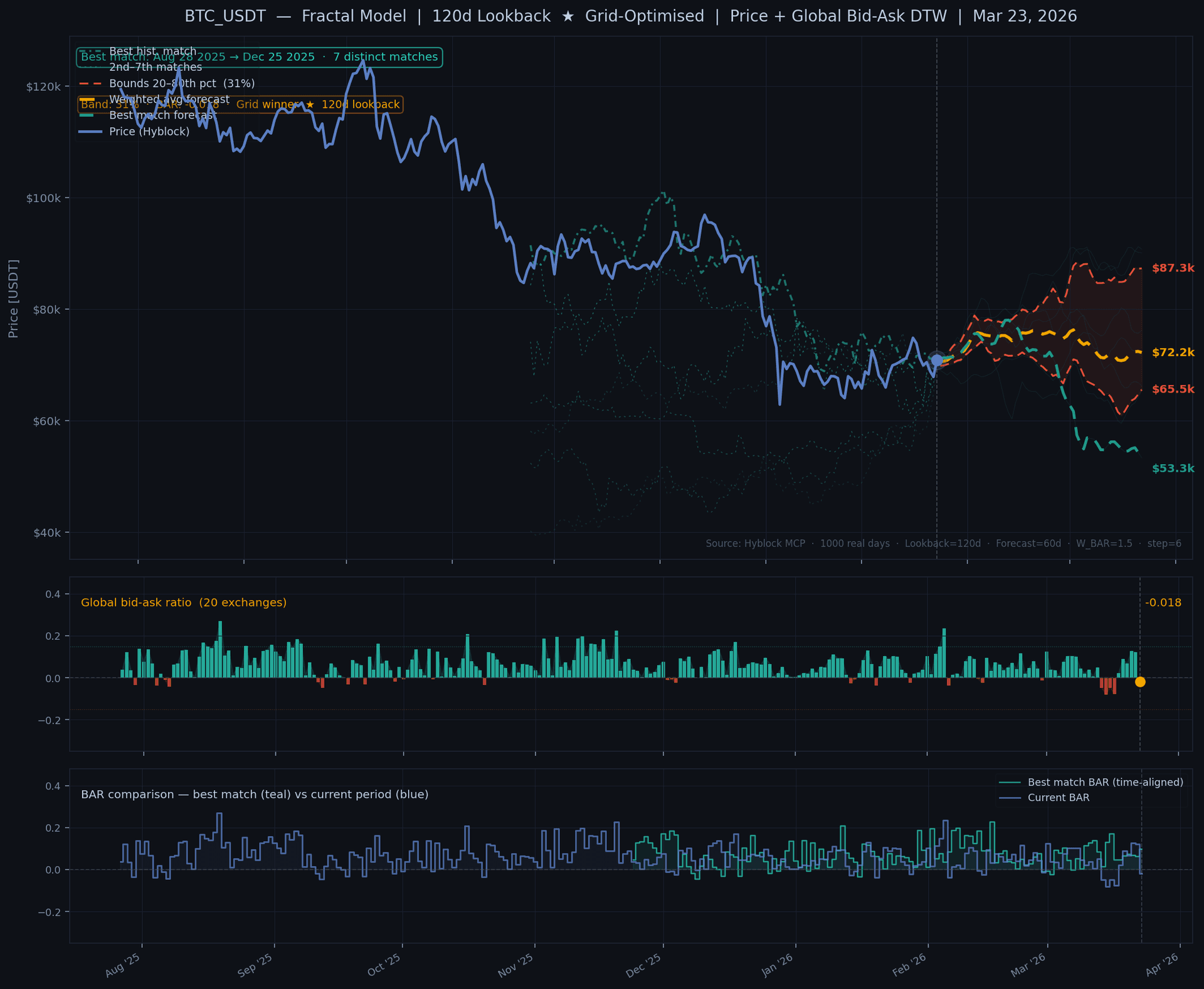This screenshot has width=1204, height=989.
Task: Click the $40k price axis label
Action: (46, 533)
